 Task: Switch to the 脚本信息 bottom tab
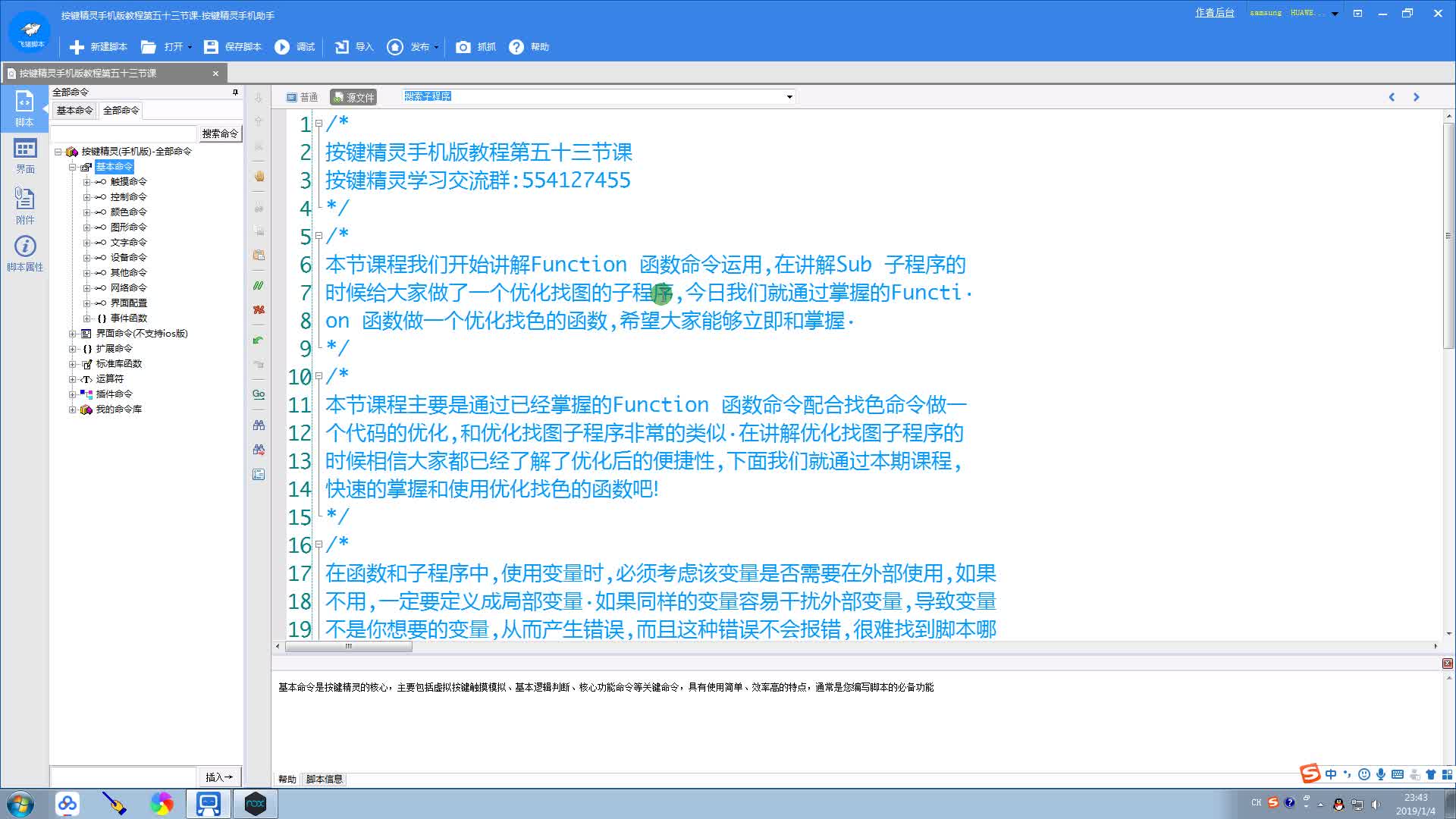(325, 780)
